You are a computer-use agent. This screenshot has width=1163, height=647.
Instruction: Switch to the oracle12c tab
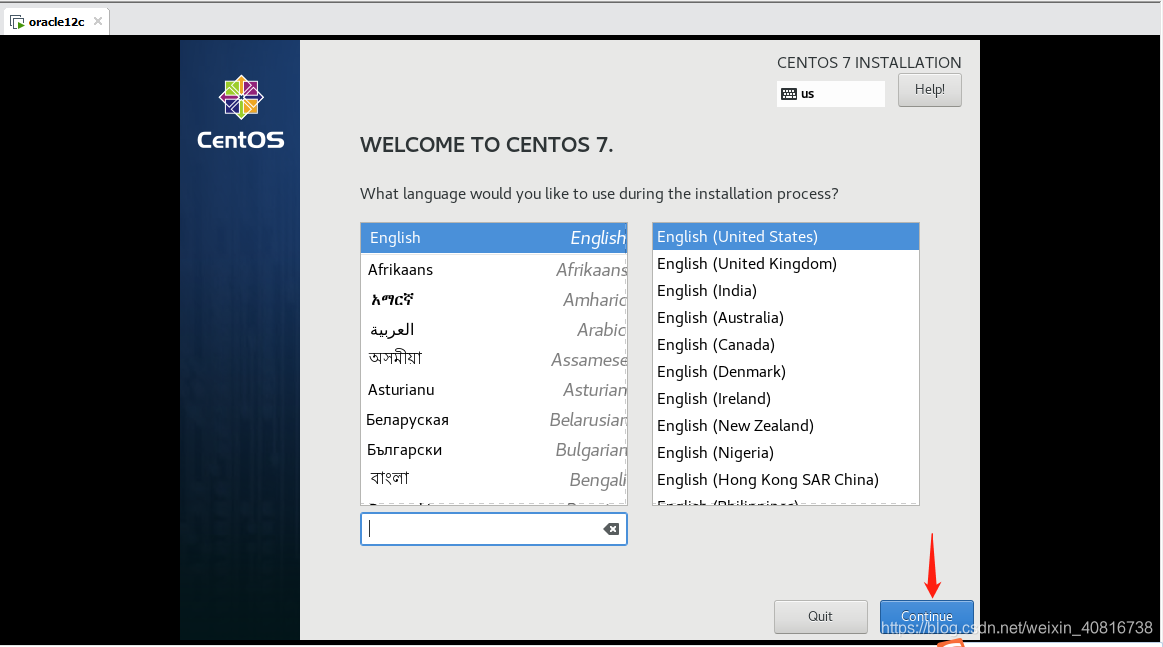[57, 22]
